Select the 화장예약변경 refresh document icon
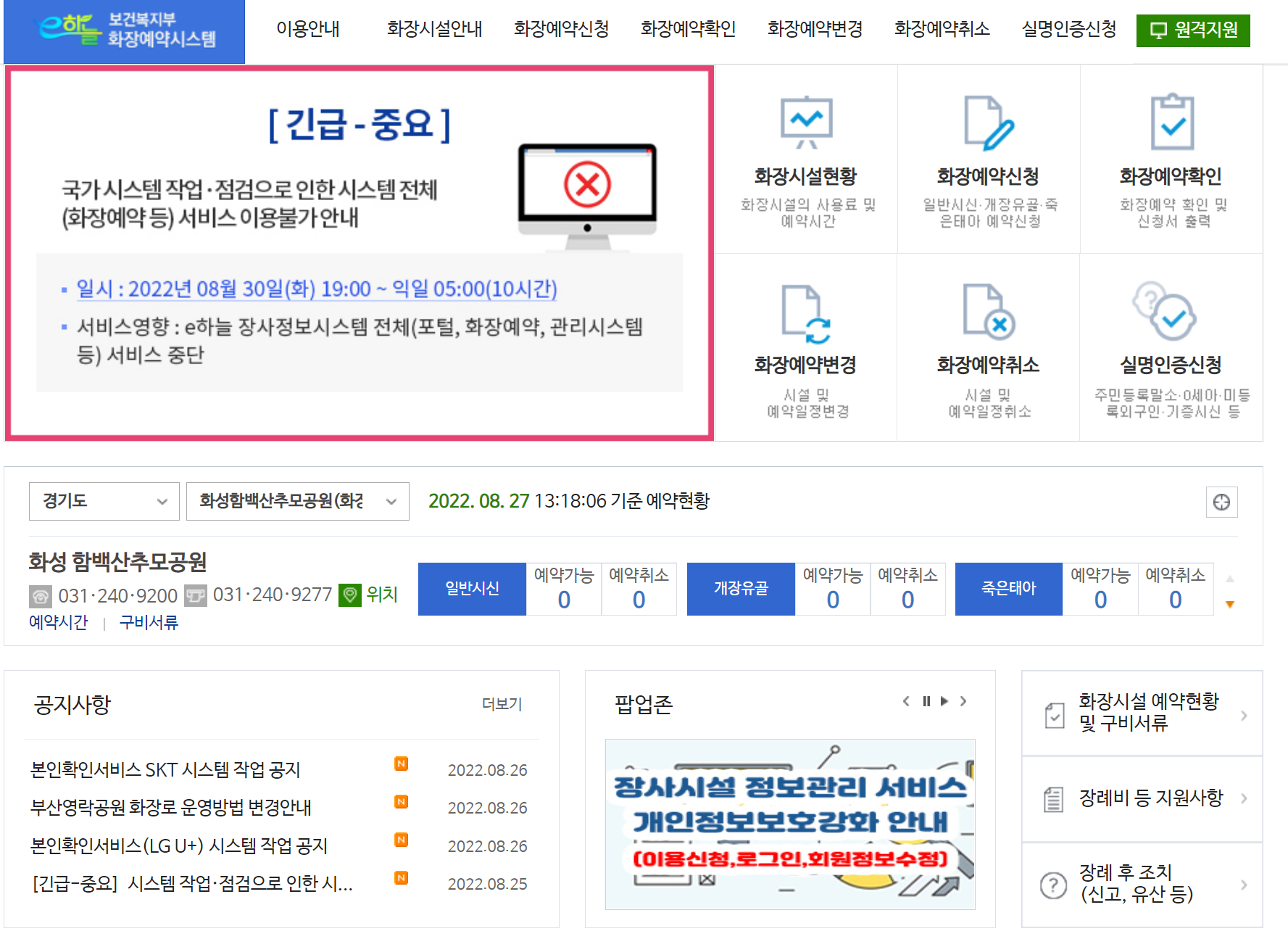 [x=806, y=314]
